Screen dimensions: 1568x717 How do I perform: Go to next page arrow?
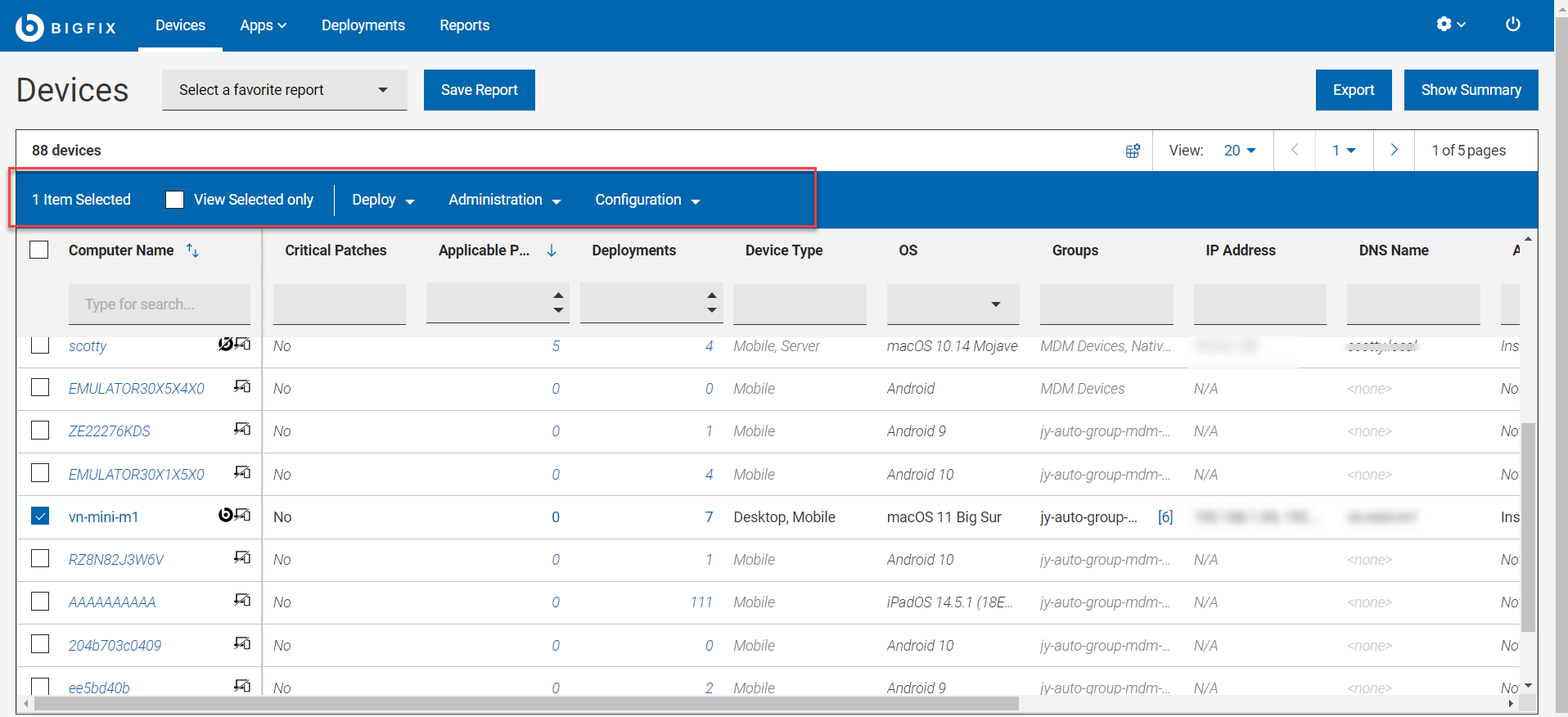click(1394, 150)
